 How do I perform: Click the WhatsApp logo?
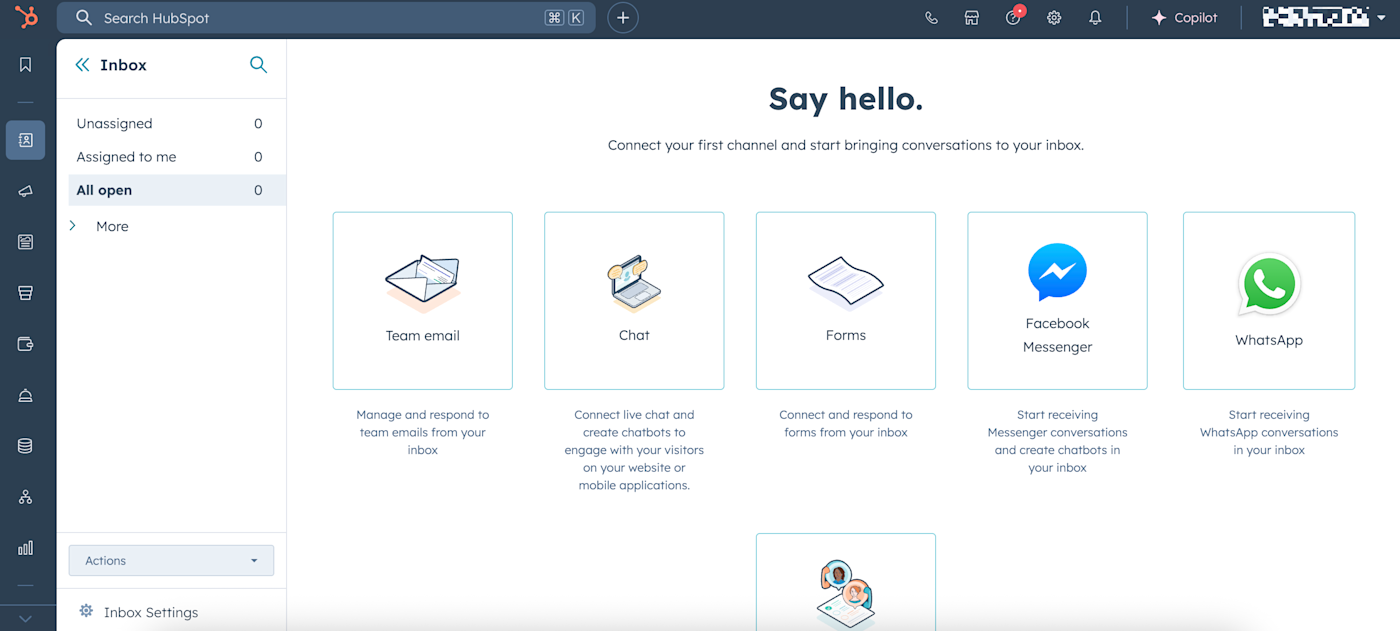1269,285
